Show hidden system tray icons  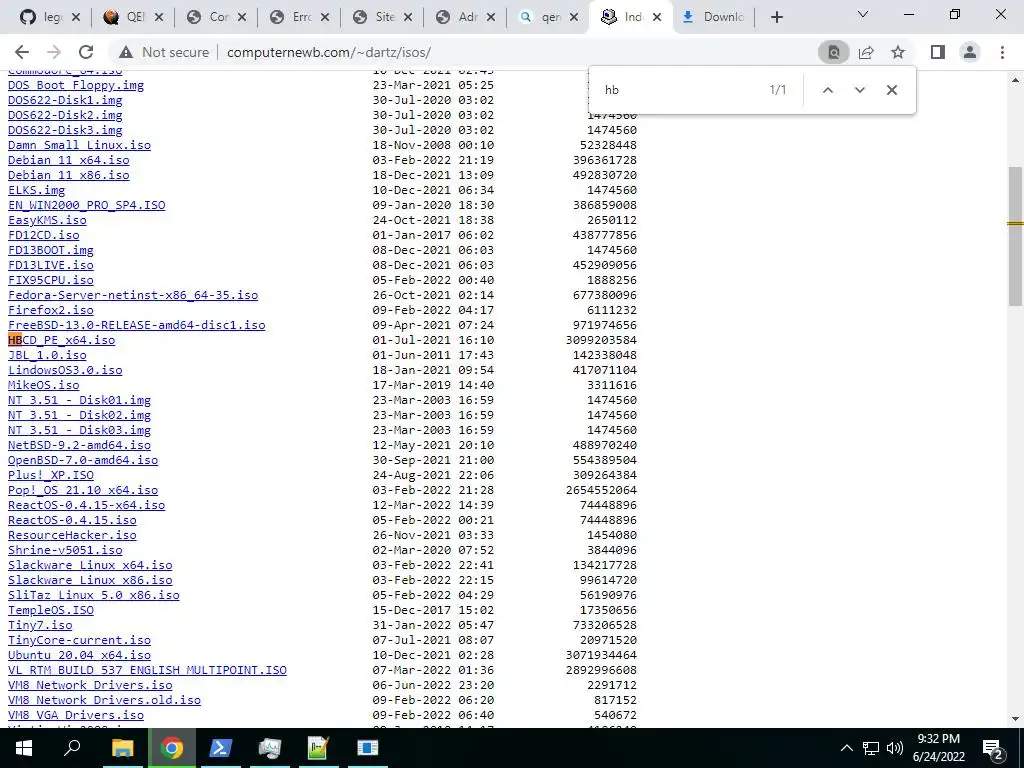pos(846,748)
